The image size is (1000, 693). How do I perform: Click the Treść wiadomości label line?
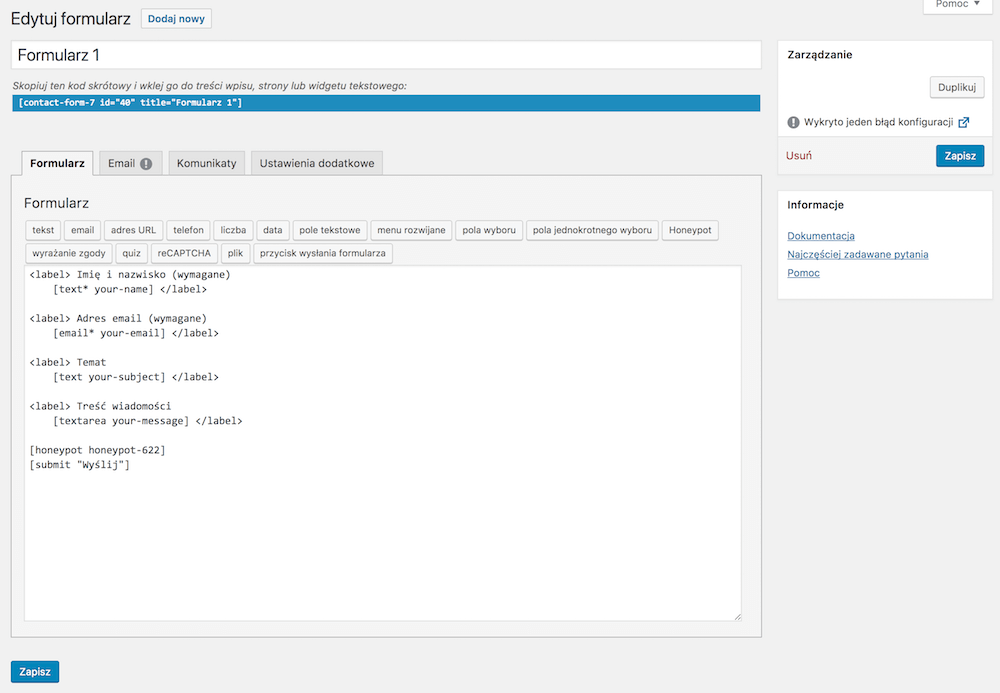click(100, 406)
